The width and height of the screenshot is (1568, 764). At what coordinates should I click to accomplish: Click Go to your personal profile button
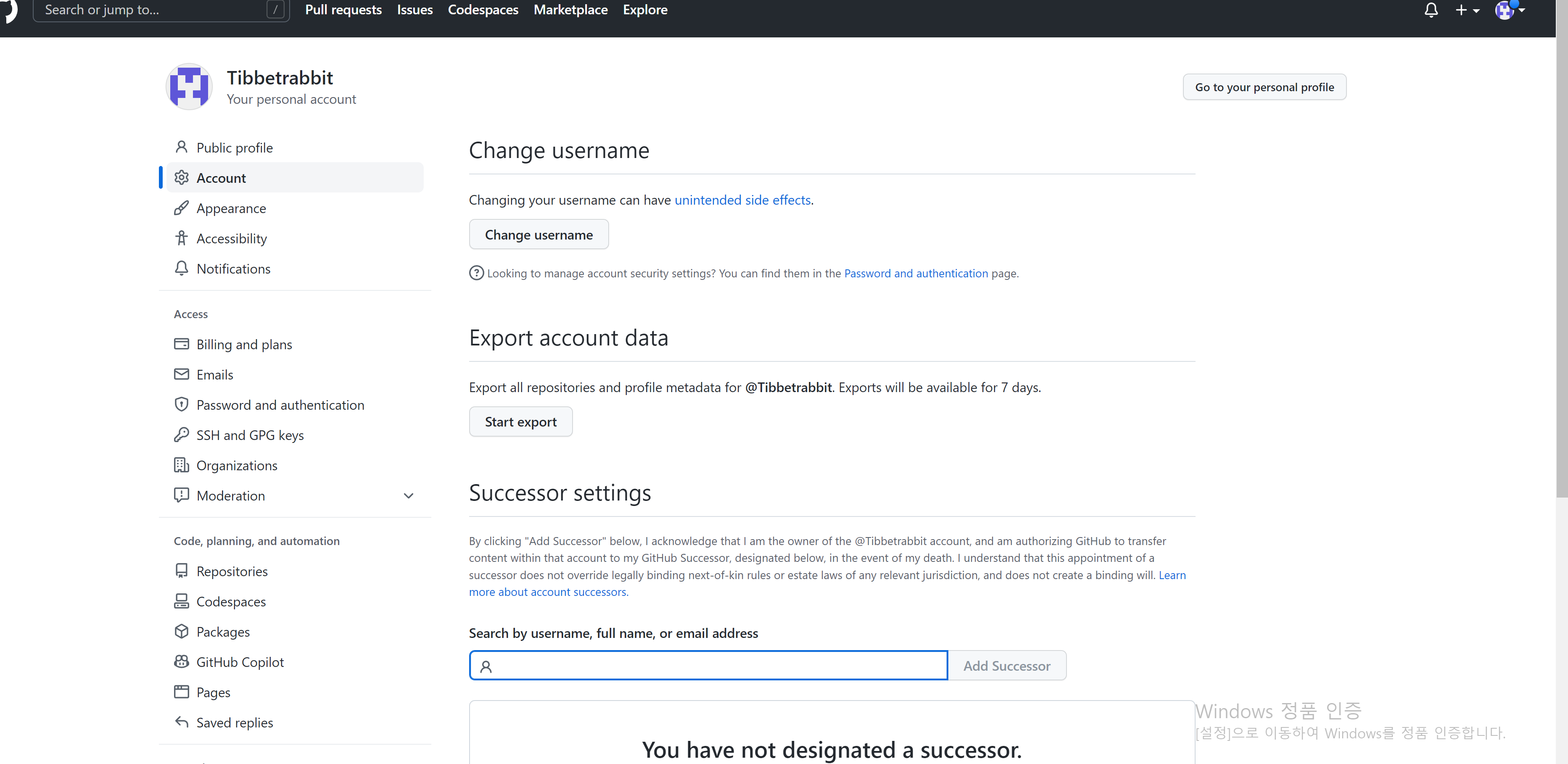tap(1264, 87)
